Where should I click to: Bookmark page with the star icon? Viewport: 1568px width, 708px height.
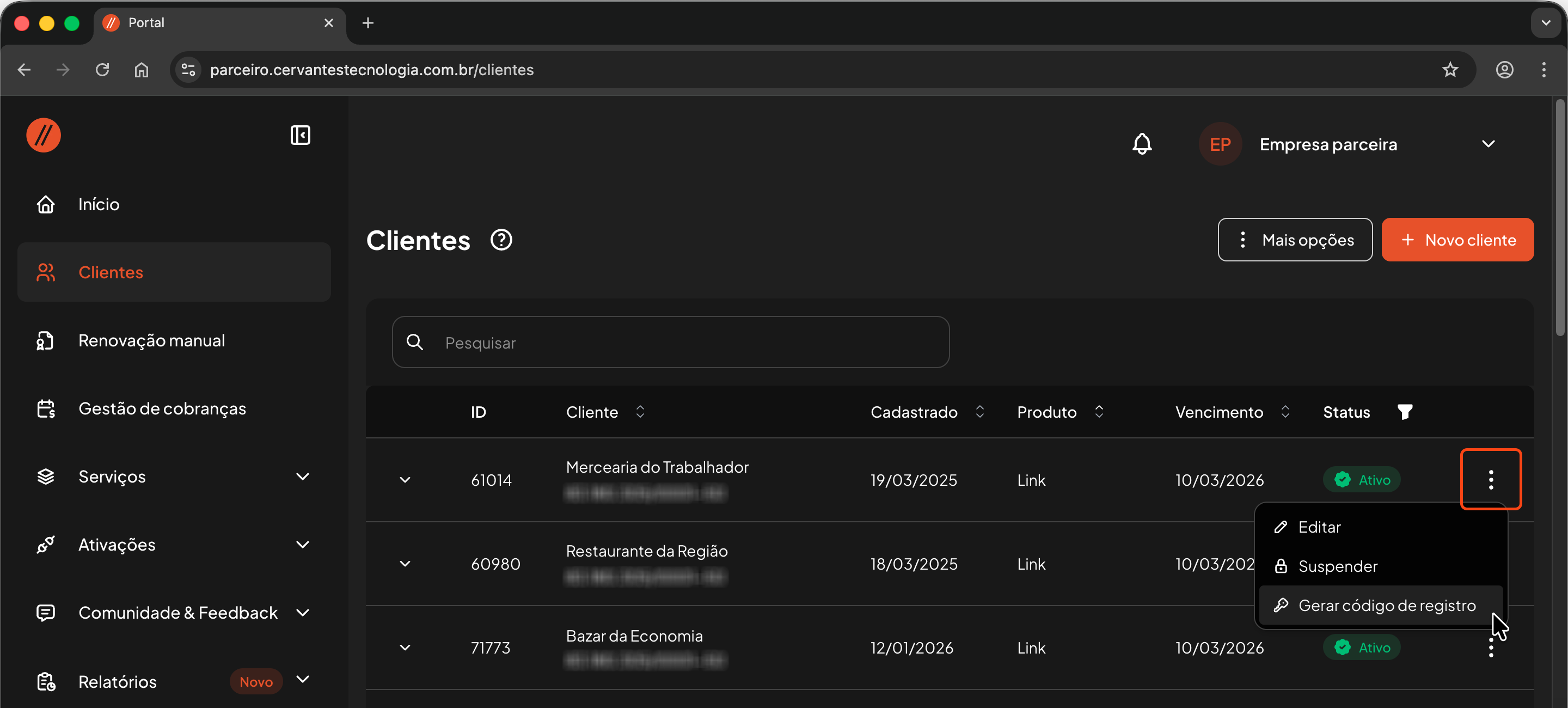[x=1450, y=70]
